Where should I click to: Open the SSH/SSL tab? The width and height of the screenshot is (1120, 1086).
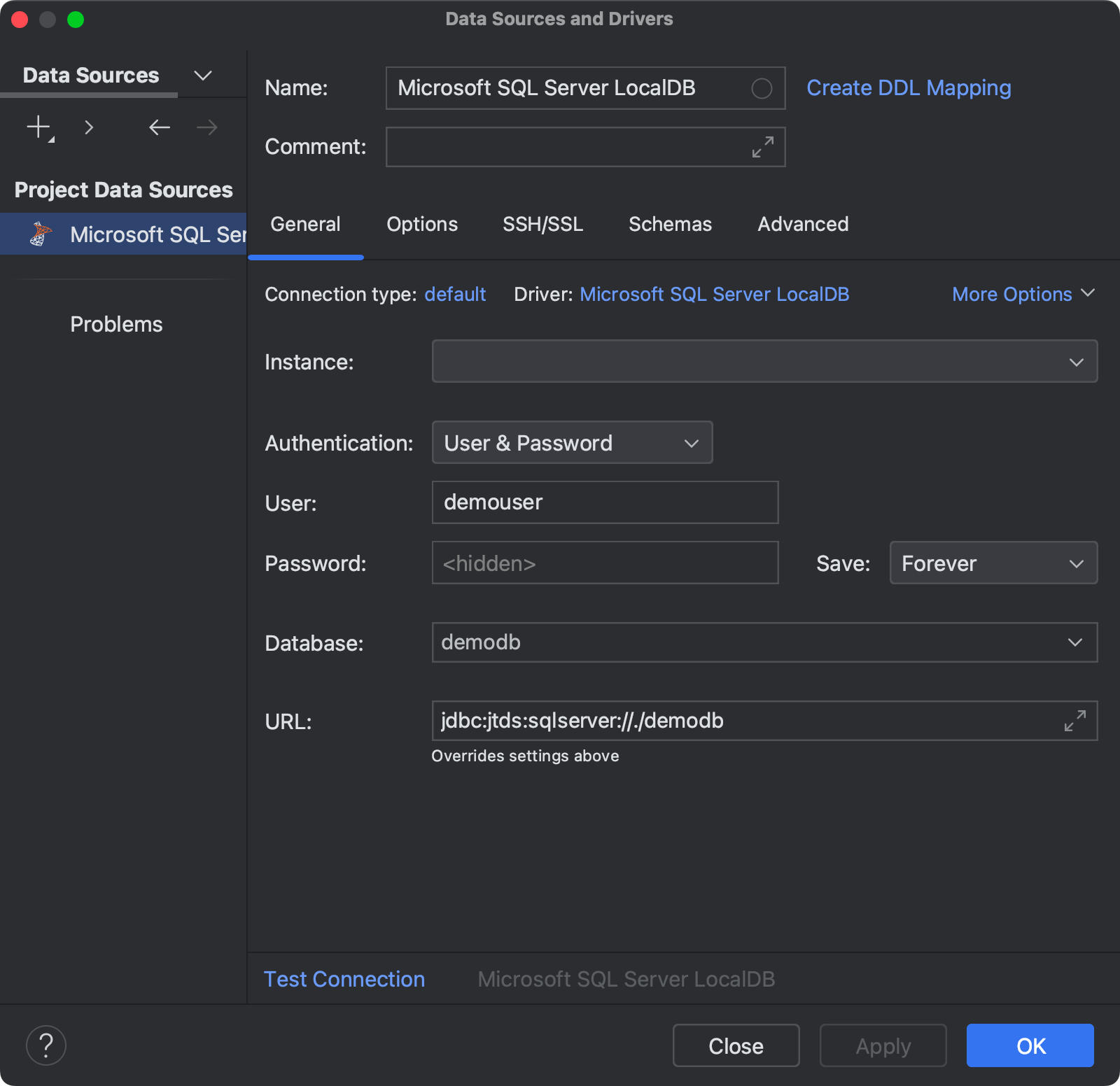tap(542, 224)
